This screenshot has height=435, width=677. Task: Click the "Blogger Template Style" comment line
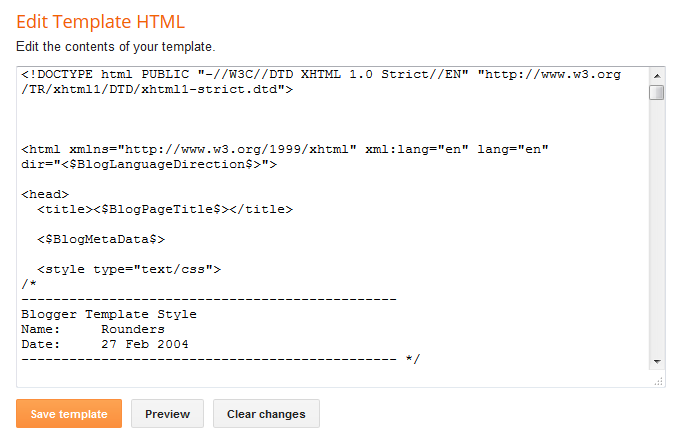point(109,314)
